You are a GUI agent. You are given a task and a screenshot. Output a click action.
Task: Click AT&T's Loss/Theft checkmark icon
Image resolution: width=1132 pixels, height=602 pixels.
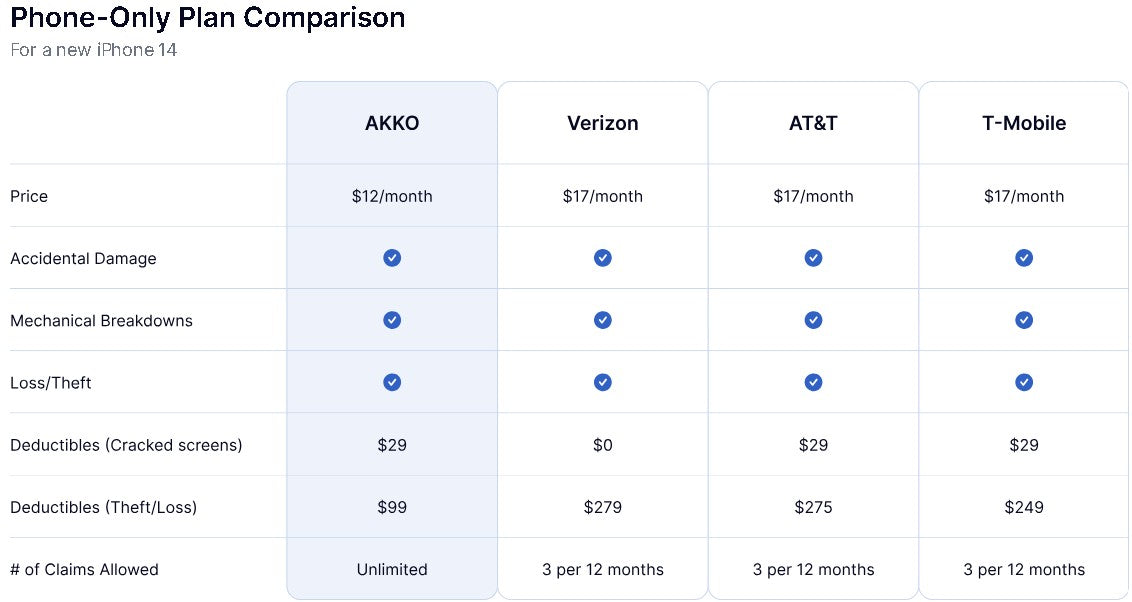(x=813, y=382)
